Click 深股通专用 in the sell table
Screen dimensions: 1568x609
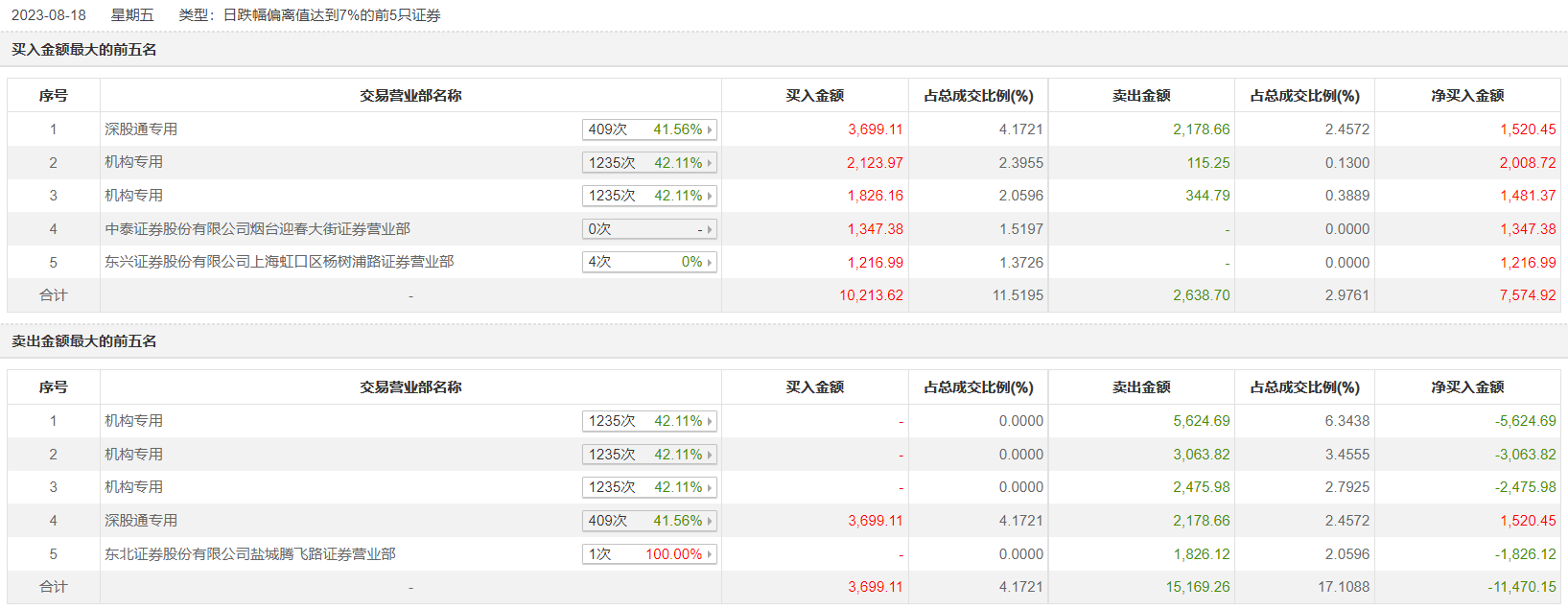coord(141,521)
